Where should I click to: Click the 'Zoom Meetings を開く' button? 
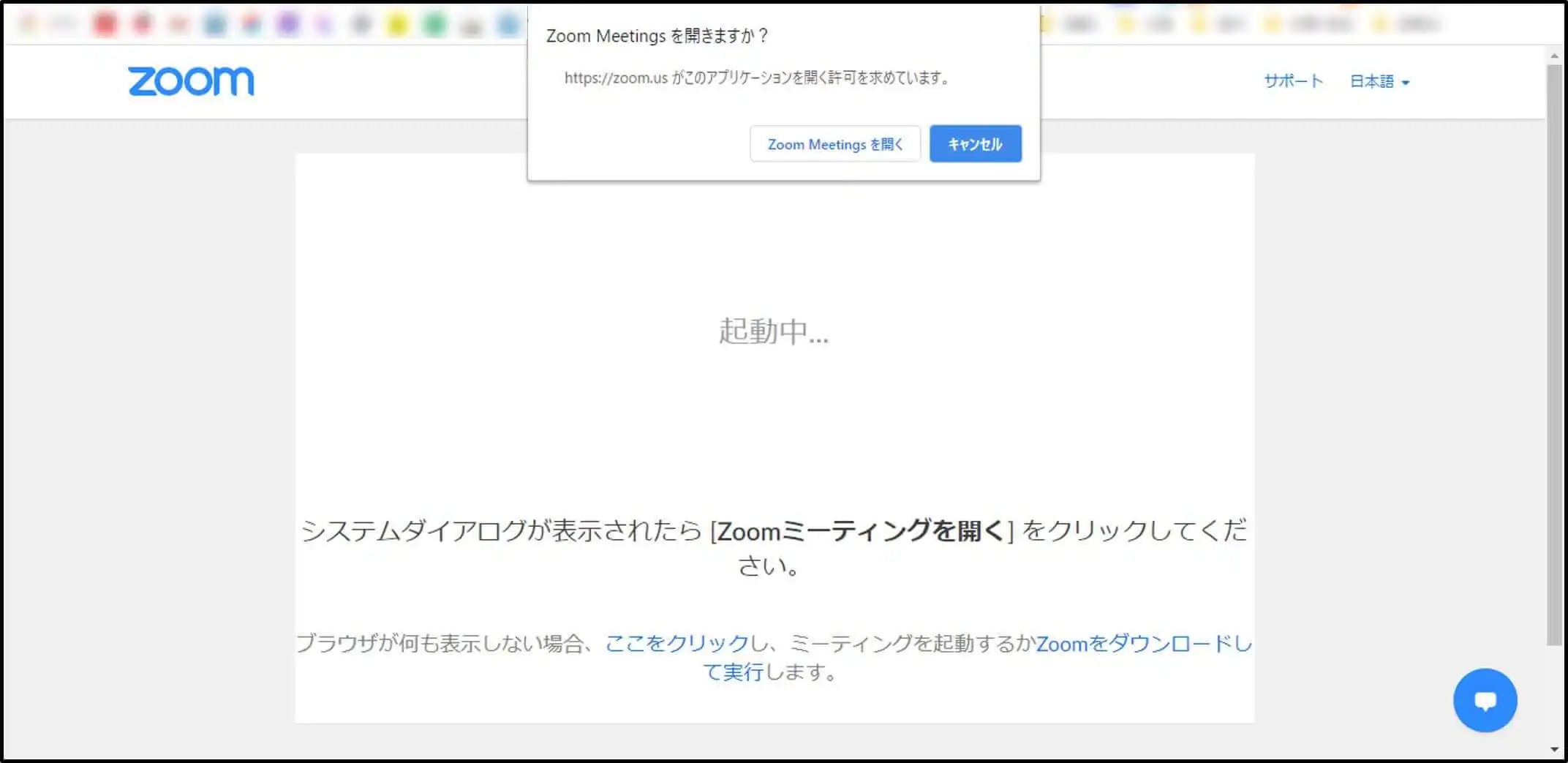(x=834, y=144)
